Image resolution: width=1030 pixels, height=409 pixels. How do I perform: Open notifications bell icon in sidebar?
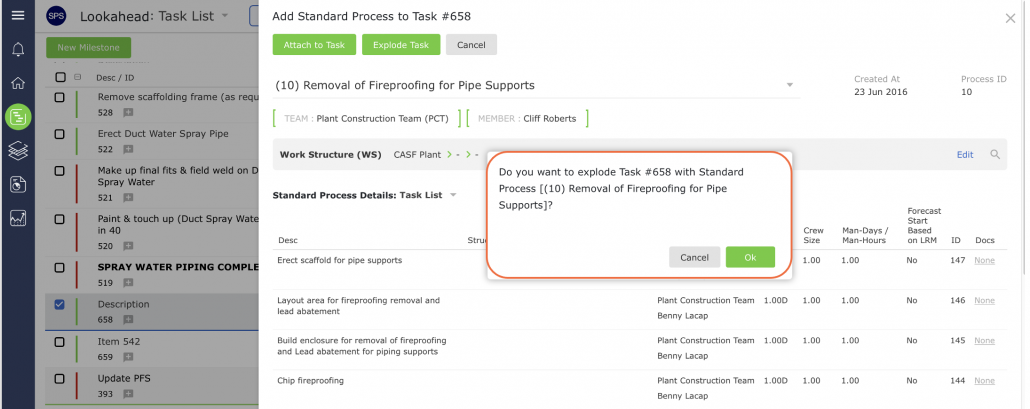click(x=18, y=49)
